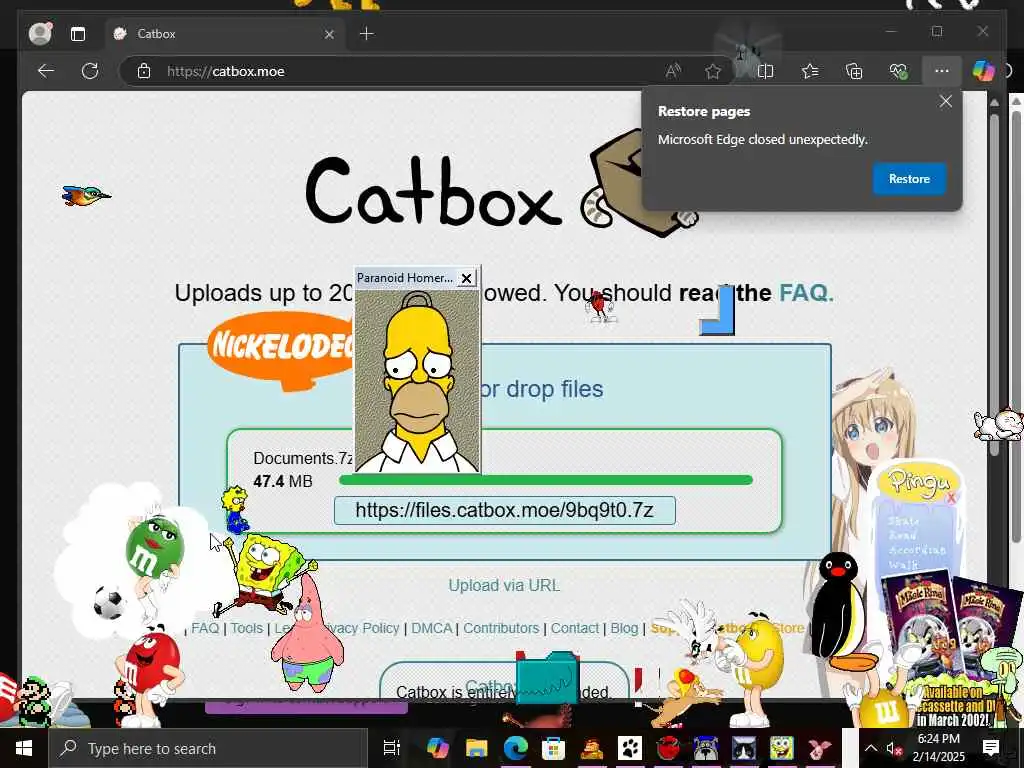Open the Contributors footer link
The height and width of the screenshot is (768, 1024).
pos(501,628)
